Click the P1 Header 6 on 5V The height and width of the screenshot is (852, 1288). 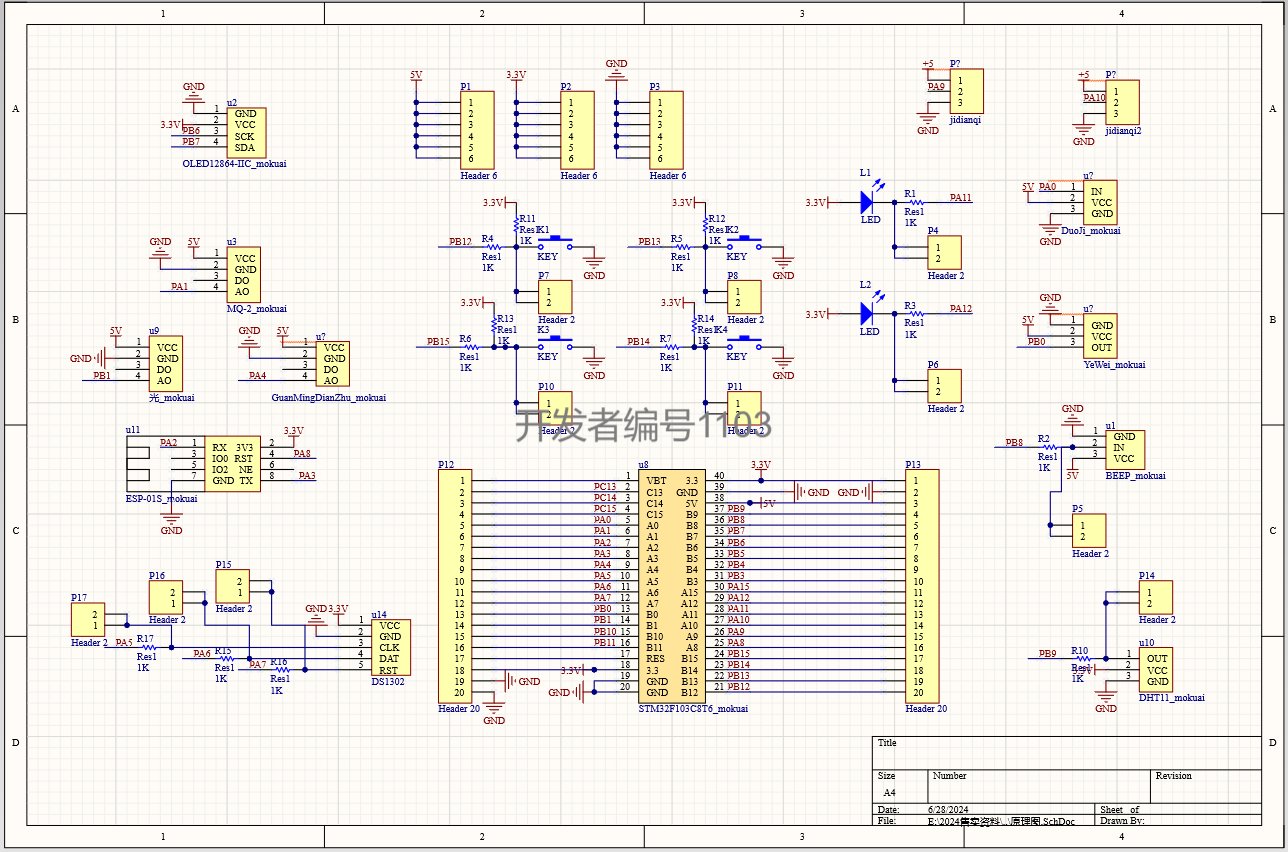pyautogui.click(x=475, y=130)
